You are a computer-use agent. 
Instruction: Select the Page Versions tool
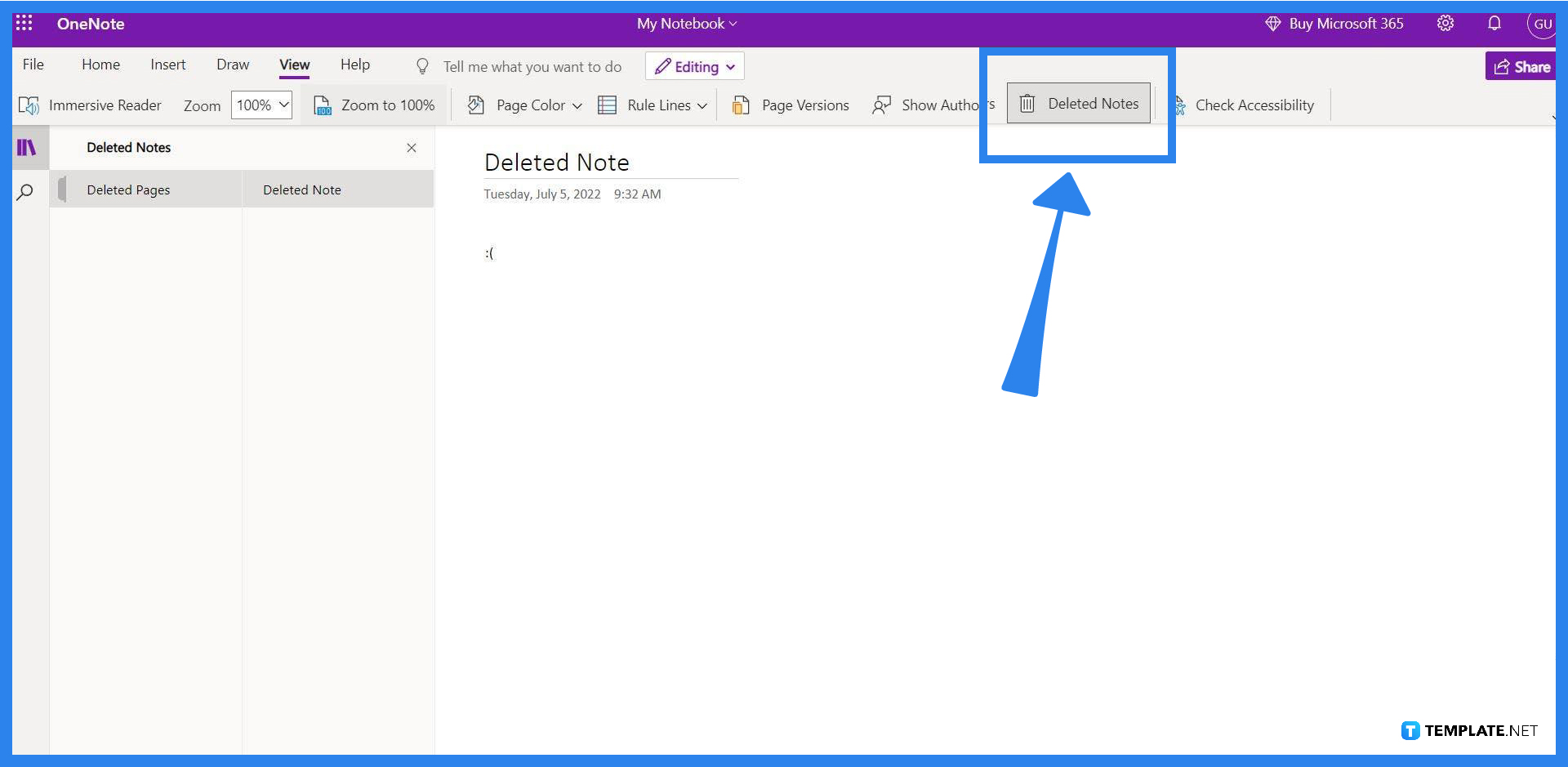click(789, 105)
